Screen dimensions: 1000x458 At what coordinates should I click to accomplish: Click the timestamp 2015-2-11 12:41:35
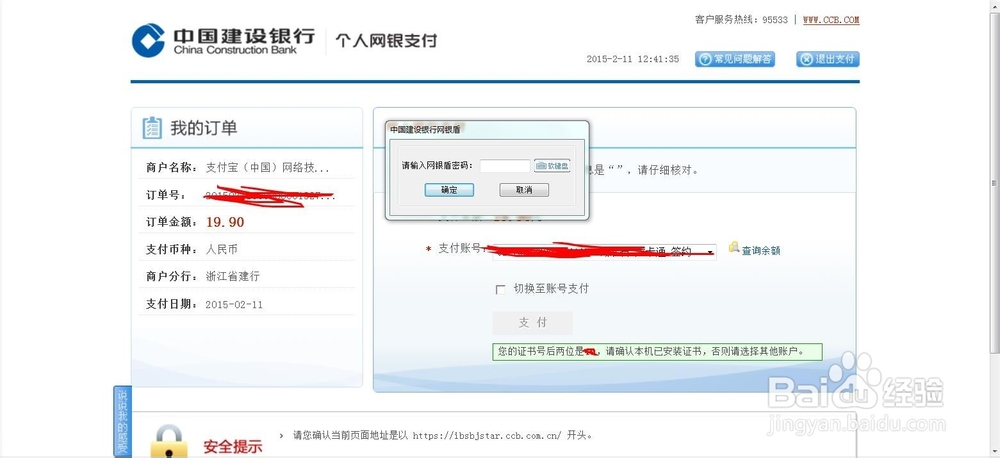(x=633, y=59)
